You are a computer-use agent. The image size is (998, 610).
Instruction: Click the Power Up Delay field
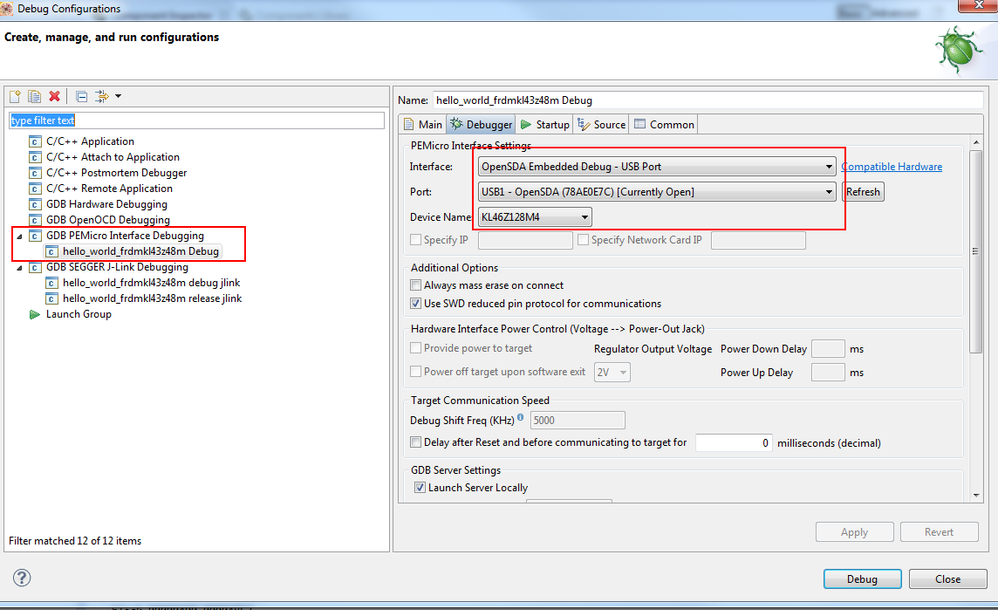pos(828,372)
